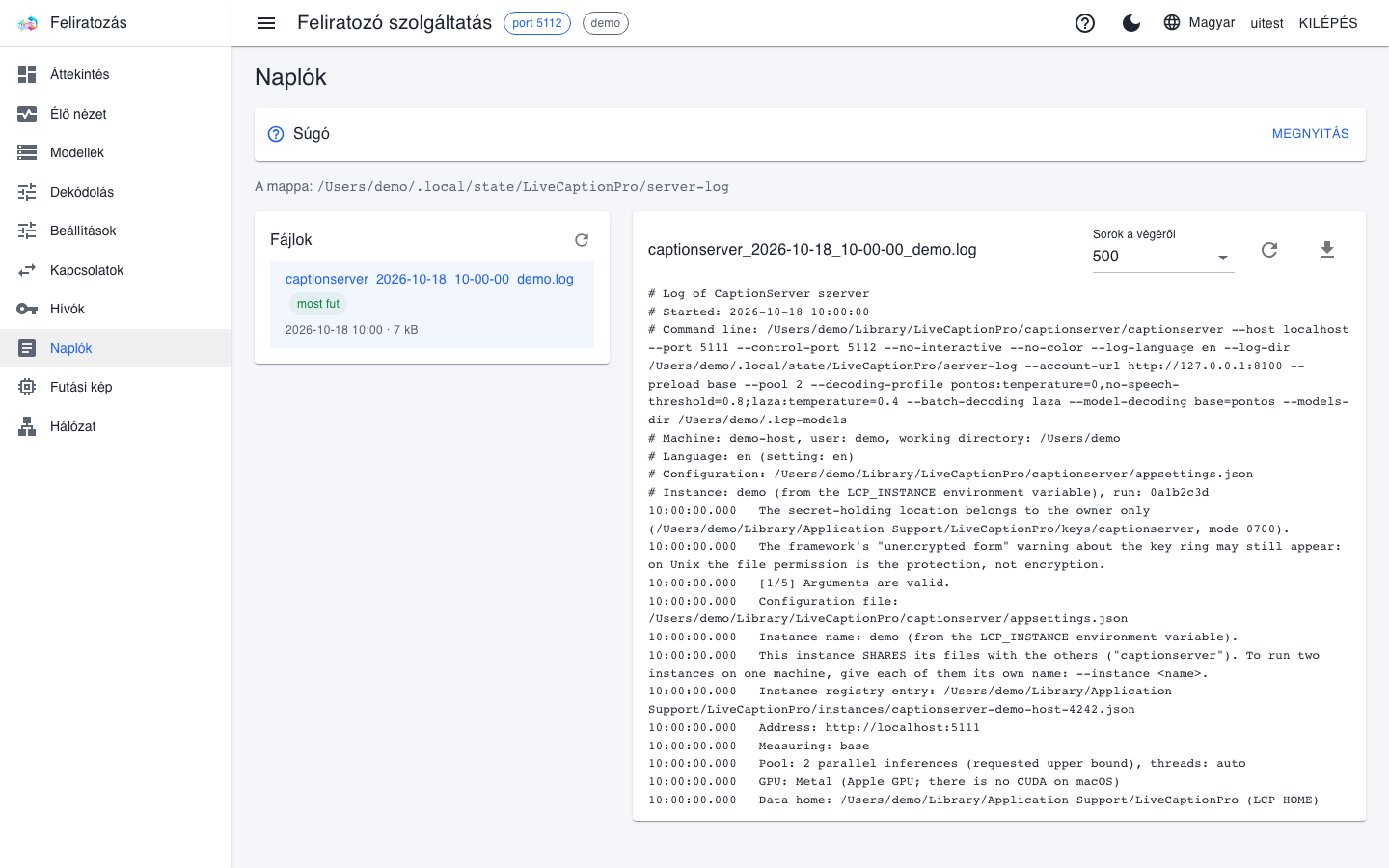Click the demo instance chip
This screenshot has width=1389, height=868.
[606, 23]
